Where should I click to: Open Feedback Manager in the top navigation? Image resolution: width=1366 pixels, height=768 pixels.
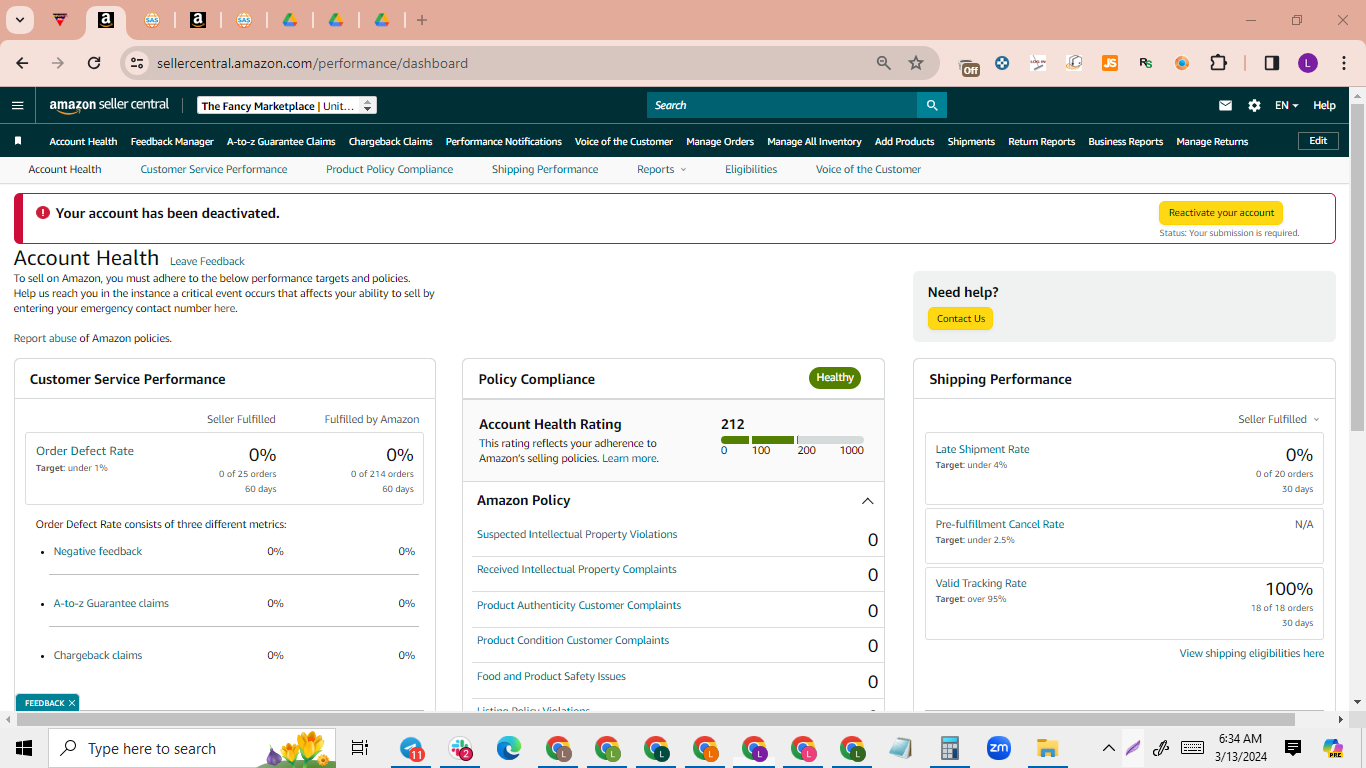(172, 141)
